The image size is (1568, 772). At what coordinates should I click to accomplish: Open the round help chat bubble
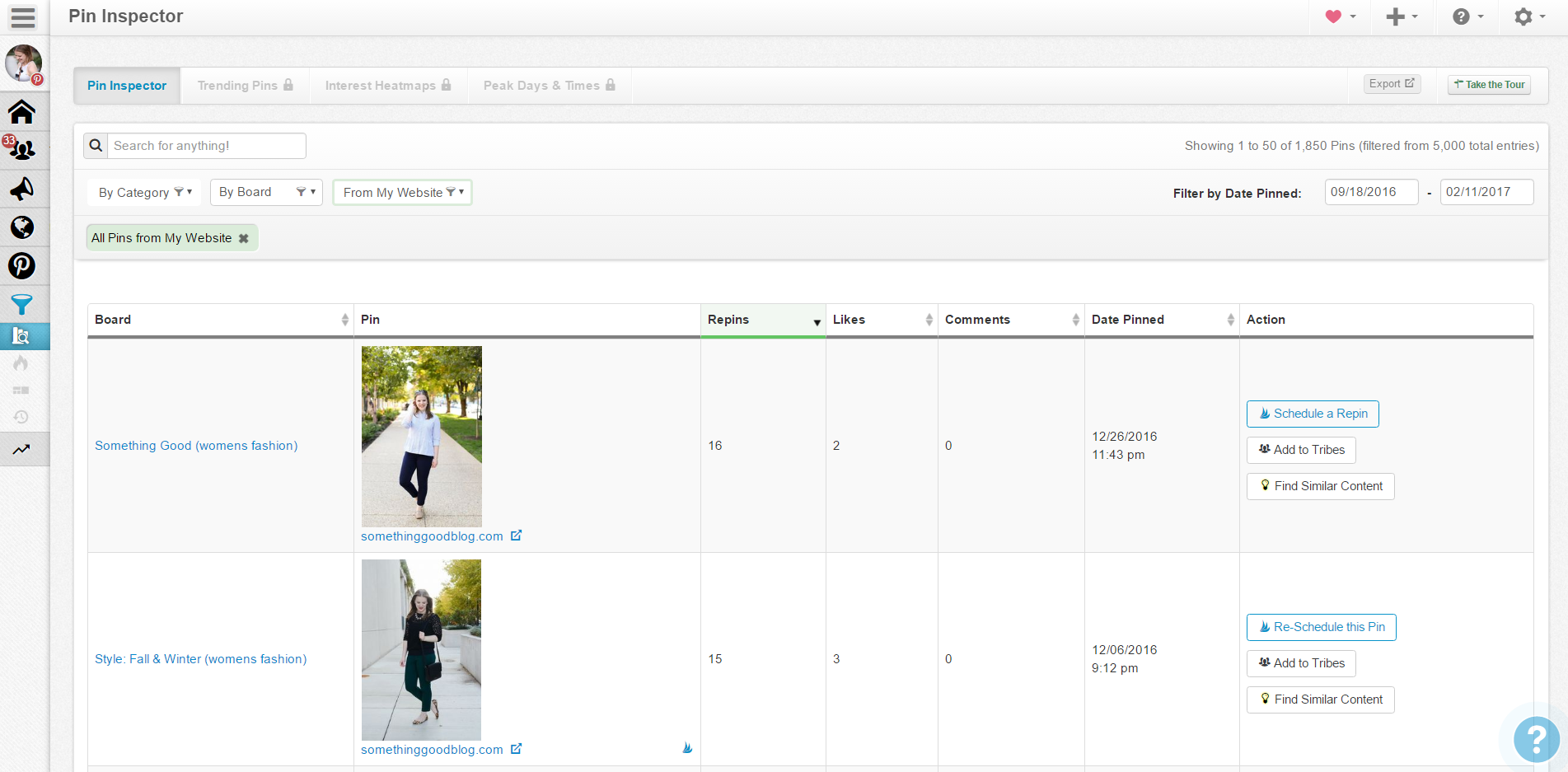tap(1537, 740)
